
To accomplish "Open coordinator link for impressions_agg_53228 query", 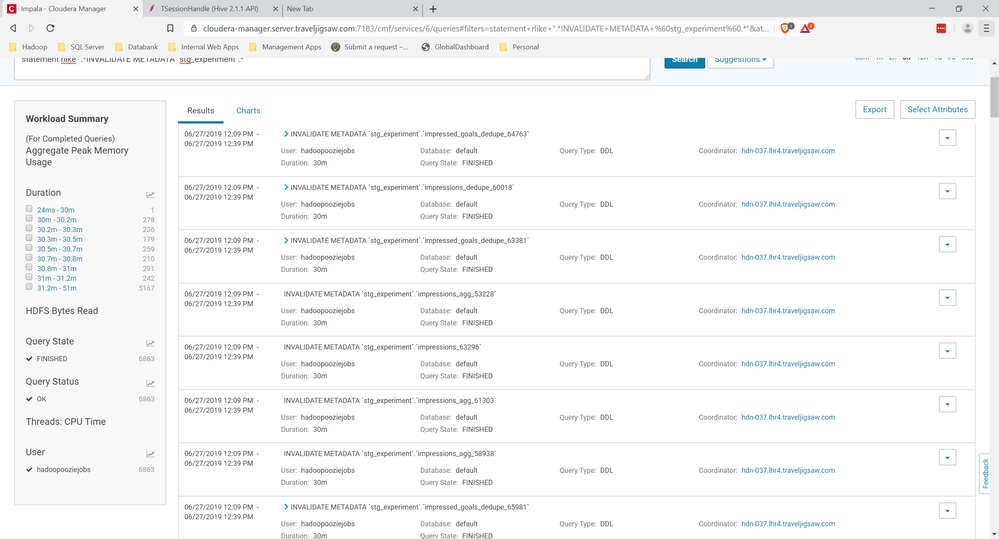I will pos(787,311).
